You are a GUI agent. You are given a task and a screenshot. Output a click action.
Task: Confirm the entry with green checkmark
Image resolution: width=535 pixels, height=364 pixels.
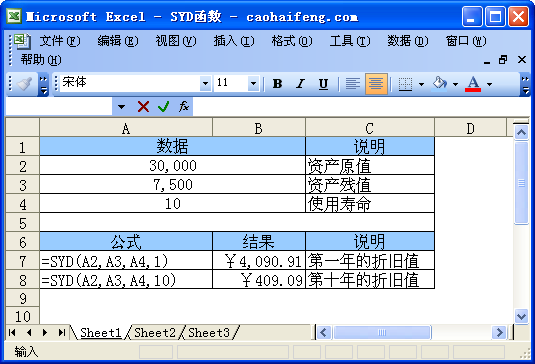click(x=163, y=107)
